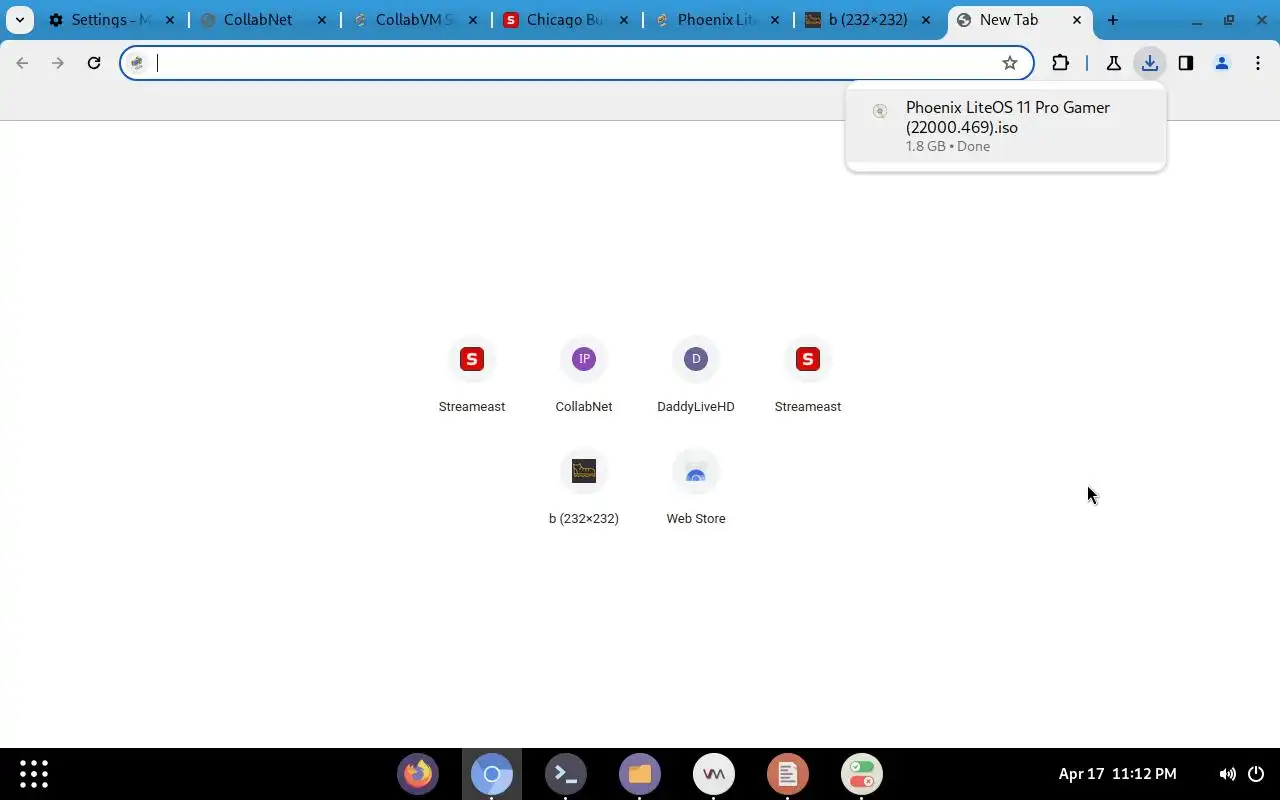
Task: Open Chrome Labs flask icon
Action: (x=1113, y=63)
